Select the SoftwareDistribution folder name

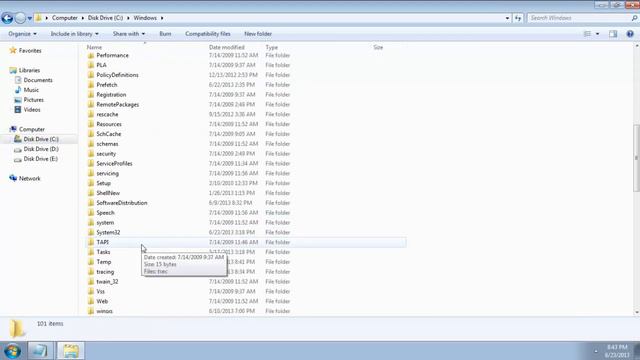[x=122, y=203]
